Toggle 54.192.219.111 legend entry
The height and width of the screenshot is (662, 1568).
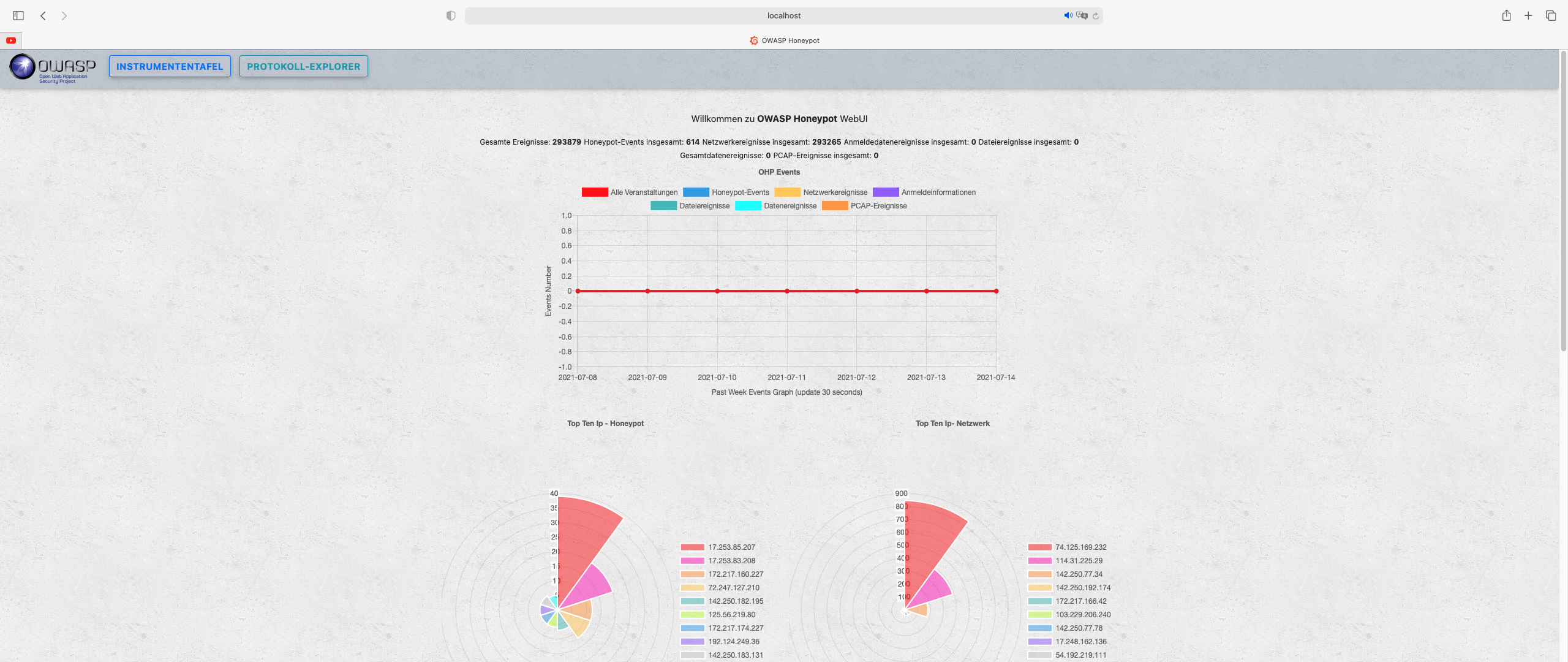[x=1067, y=655]
